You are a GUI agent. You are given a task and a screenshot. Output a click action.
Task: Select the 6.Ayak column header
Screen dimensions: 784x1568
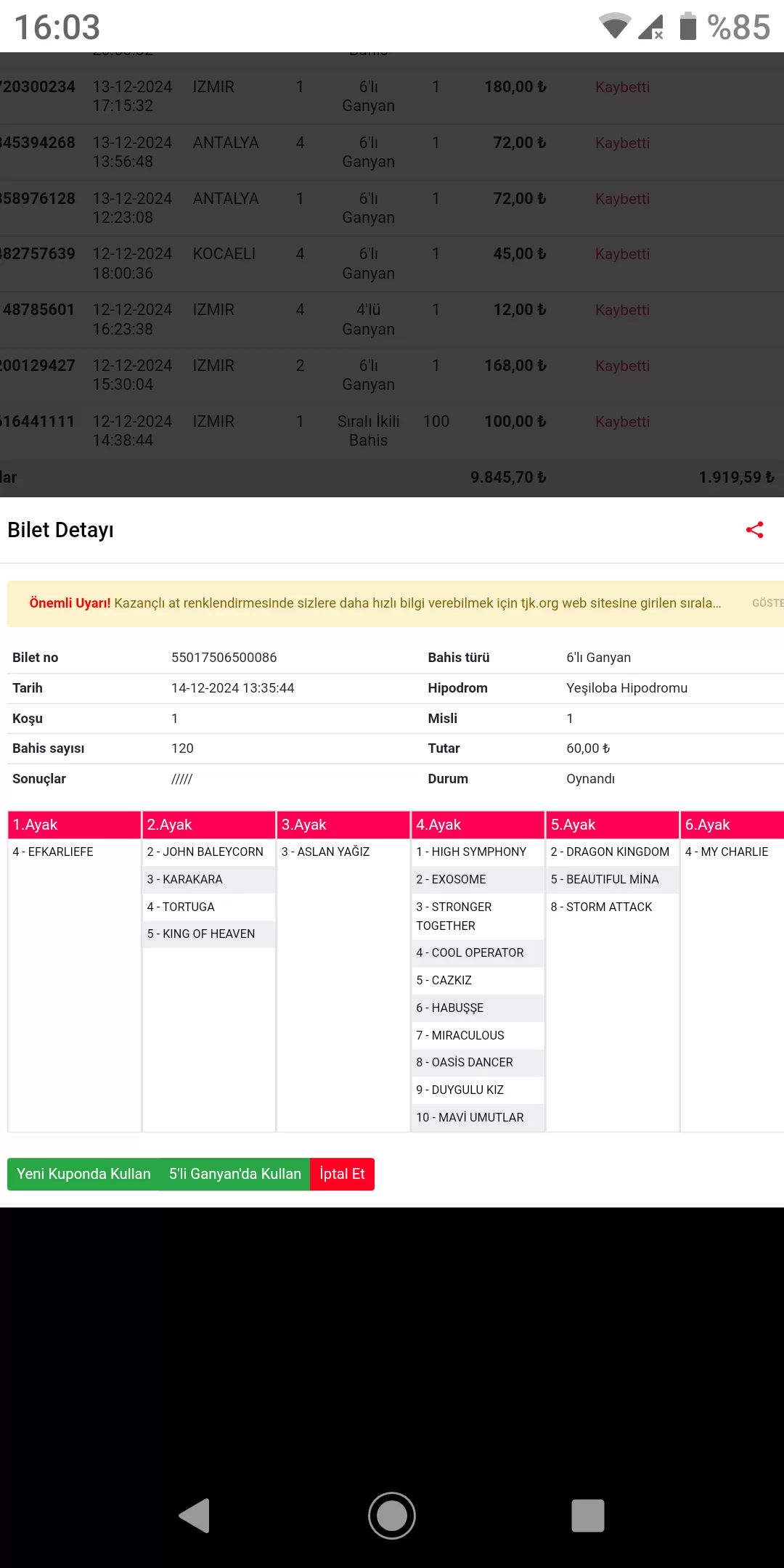[732, 825]
